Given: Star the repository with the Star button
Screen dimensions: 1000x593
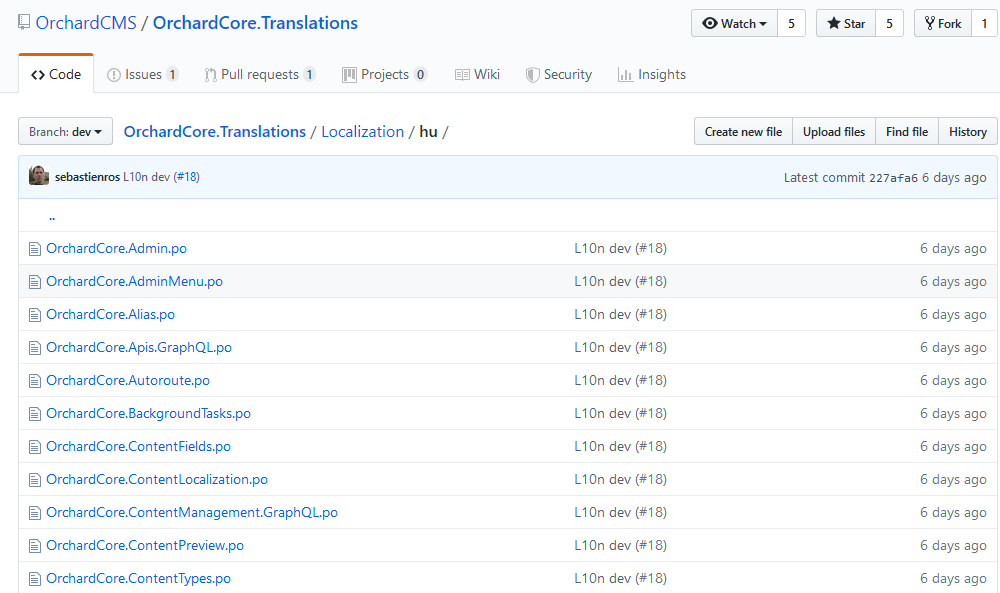Looking at the screenshot, I should point(846,24).
